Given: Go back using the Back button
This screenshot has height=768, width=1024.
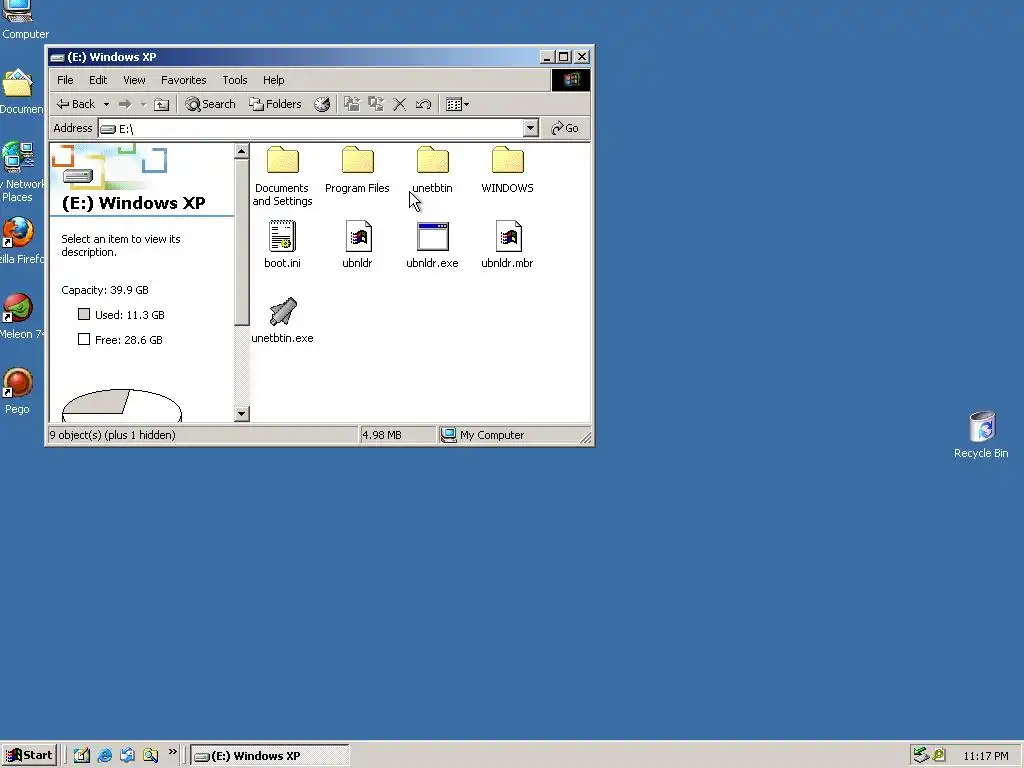Looking at the screenshot, I should pyautogui.click(x=76, y=104).
